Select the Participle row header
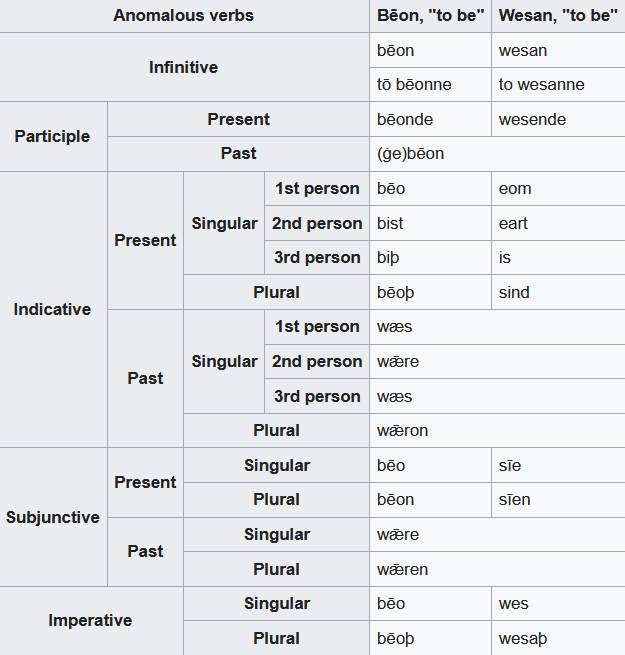The image size is (625, 655). (x=52, y=136)
